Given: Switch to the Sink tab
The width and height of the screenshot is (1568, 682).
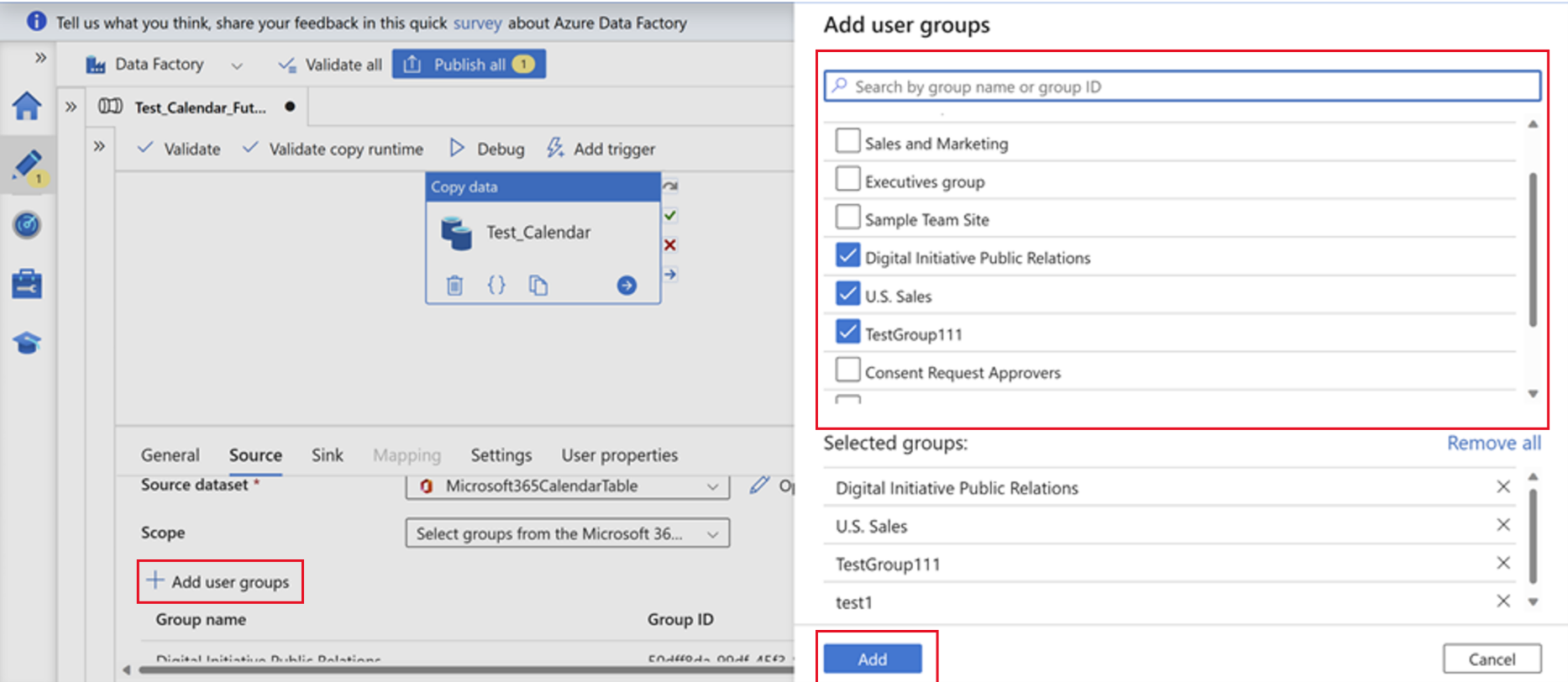Looking at the screenshot, I should (x=327, y=455).
